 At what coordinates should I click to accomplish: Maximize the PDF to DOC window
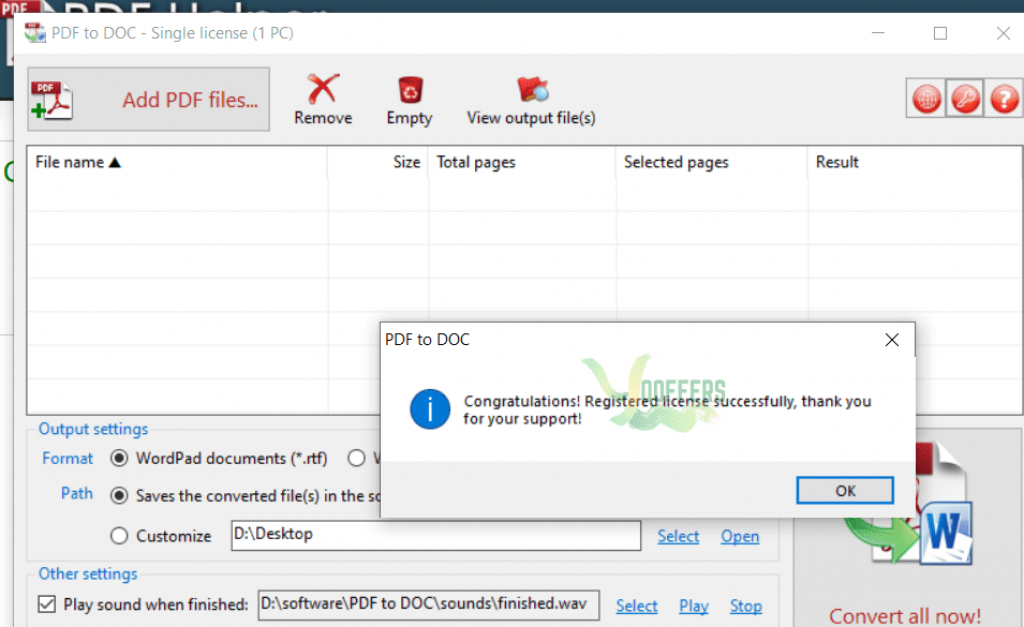point(940,33)
